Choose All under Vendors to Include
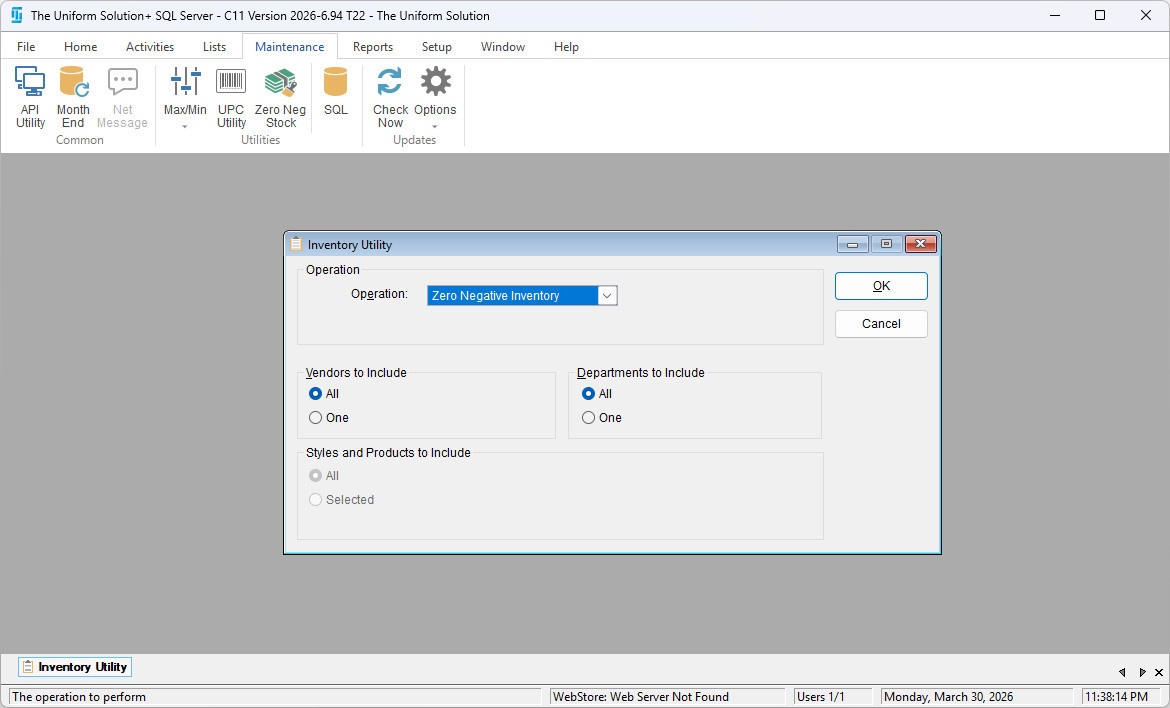This screenshot has height=708, width=1170. 316,394
